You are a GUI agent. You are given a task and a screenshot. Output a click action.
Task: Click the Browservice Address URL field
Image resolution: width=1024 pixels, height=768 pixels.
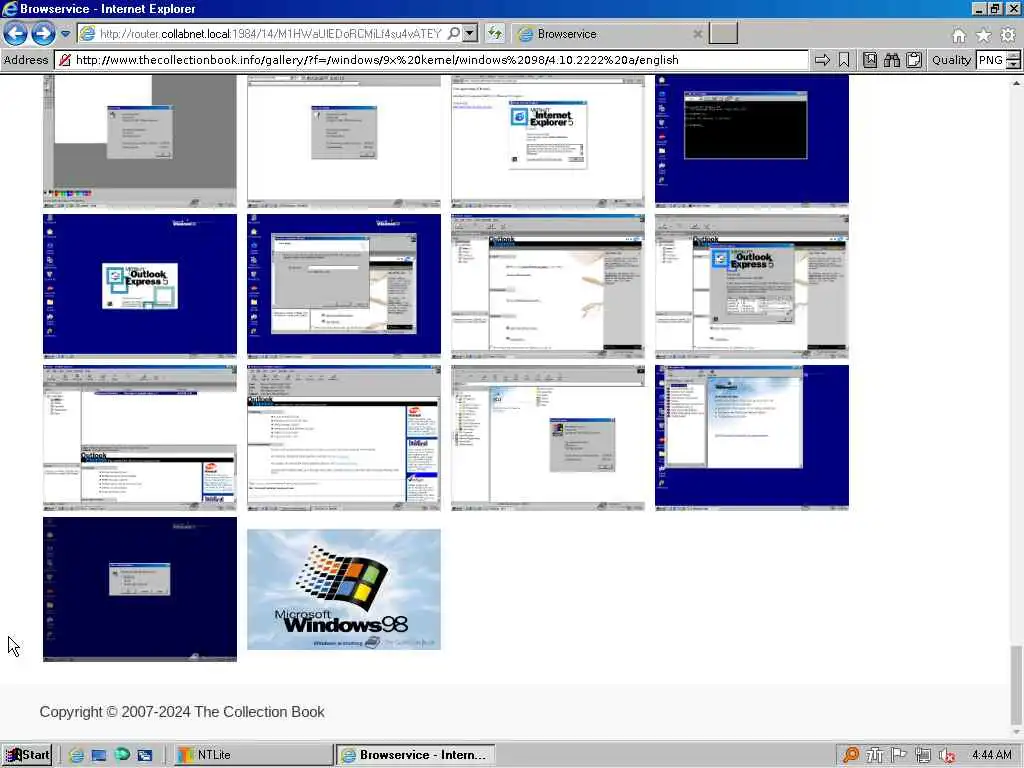(x=431, y=60)
